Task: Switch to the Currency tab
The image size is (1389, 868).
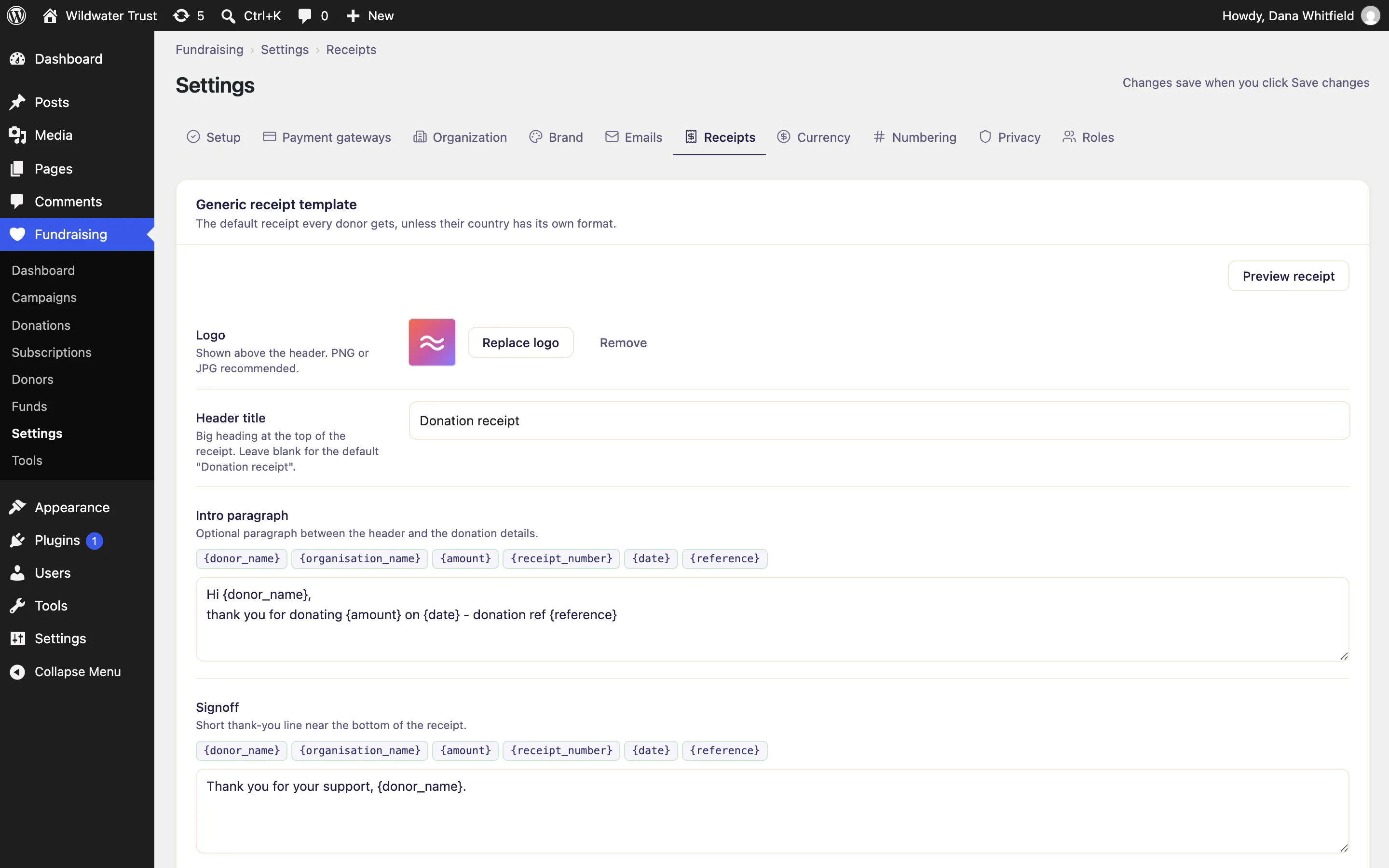Action: point(814,137)
